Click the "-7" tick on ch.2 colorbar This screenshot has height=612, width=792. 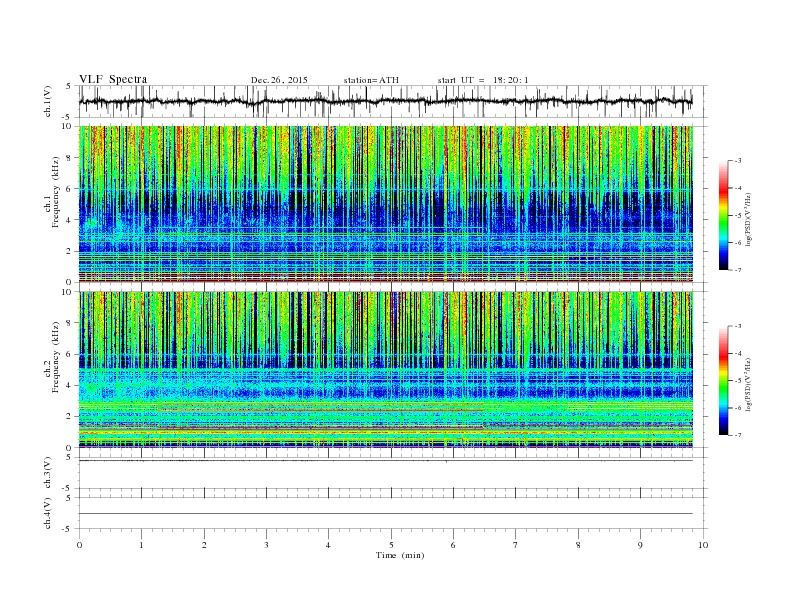click(738, 435)
